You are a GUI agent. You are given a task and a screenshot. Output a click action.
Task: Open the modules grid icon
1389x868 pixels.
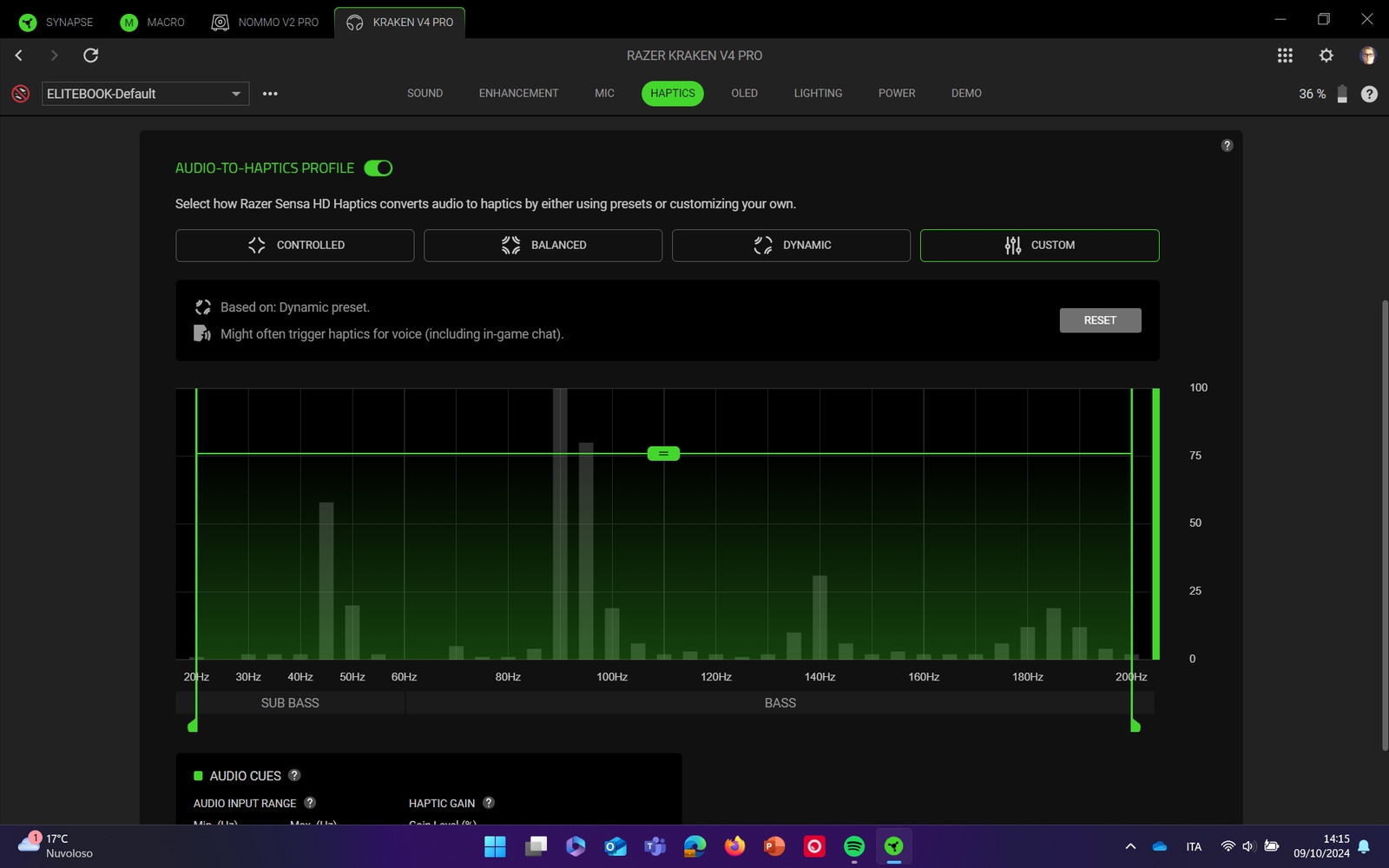1285,56
